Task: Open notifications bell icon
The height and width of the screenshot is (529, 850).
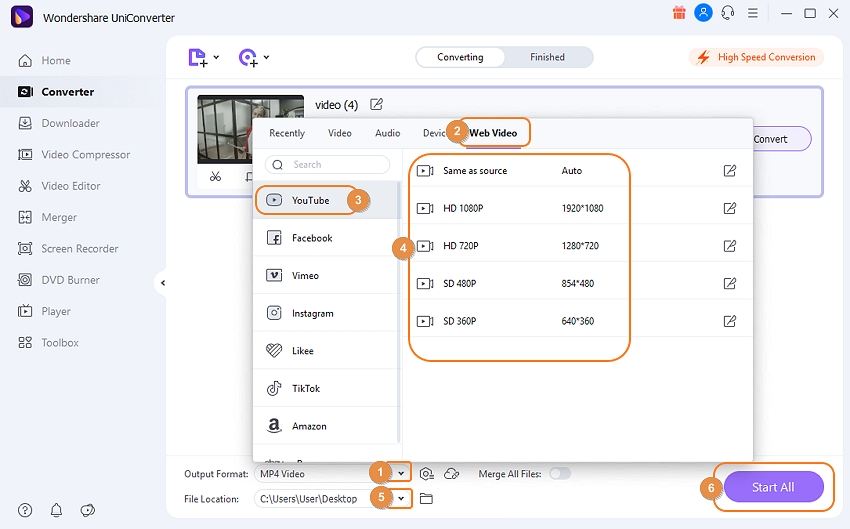Action: click(56, 510)
